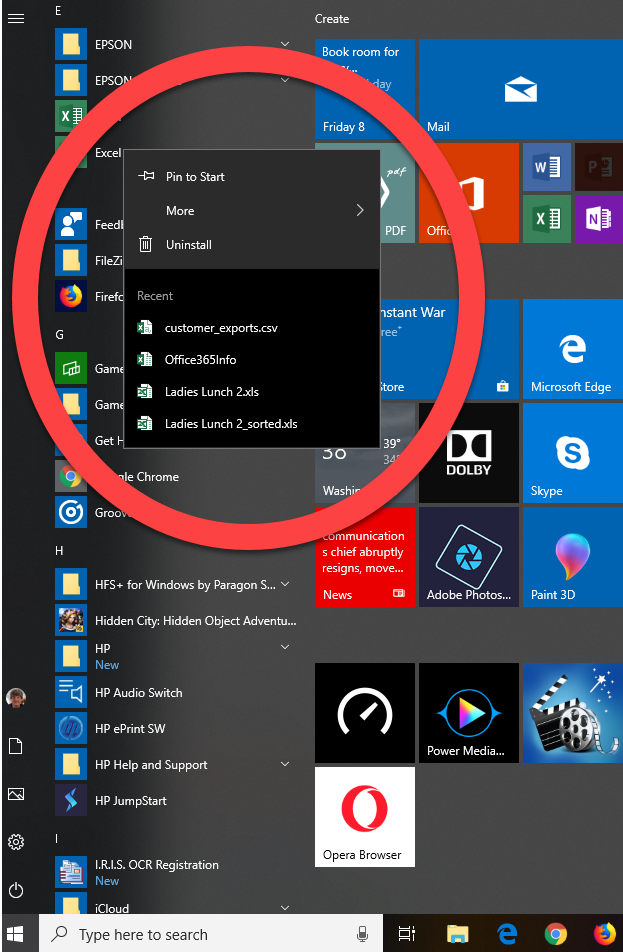The image size is (623, 952).
Task: Open the PowerPoint tile
Action: coord(599,167)
